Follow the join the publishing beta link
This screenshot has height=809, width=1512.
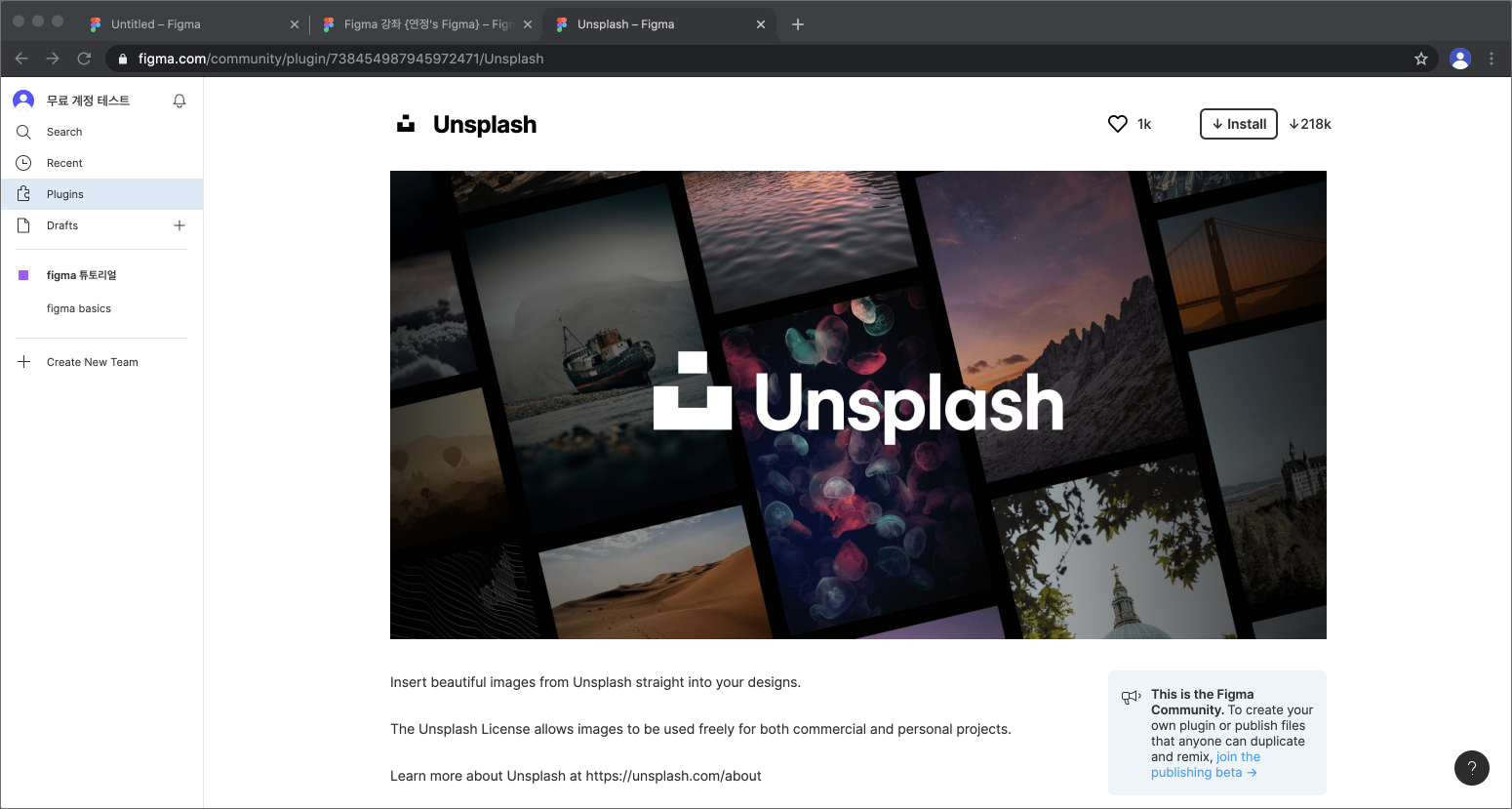pos(1206,764)
